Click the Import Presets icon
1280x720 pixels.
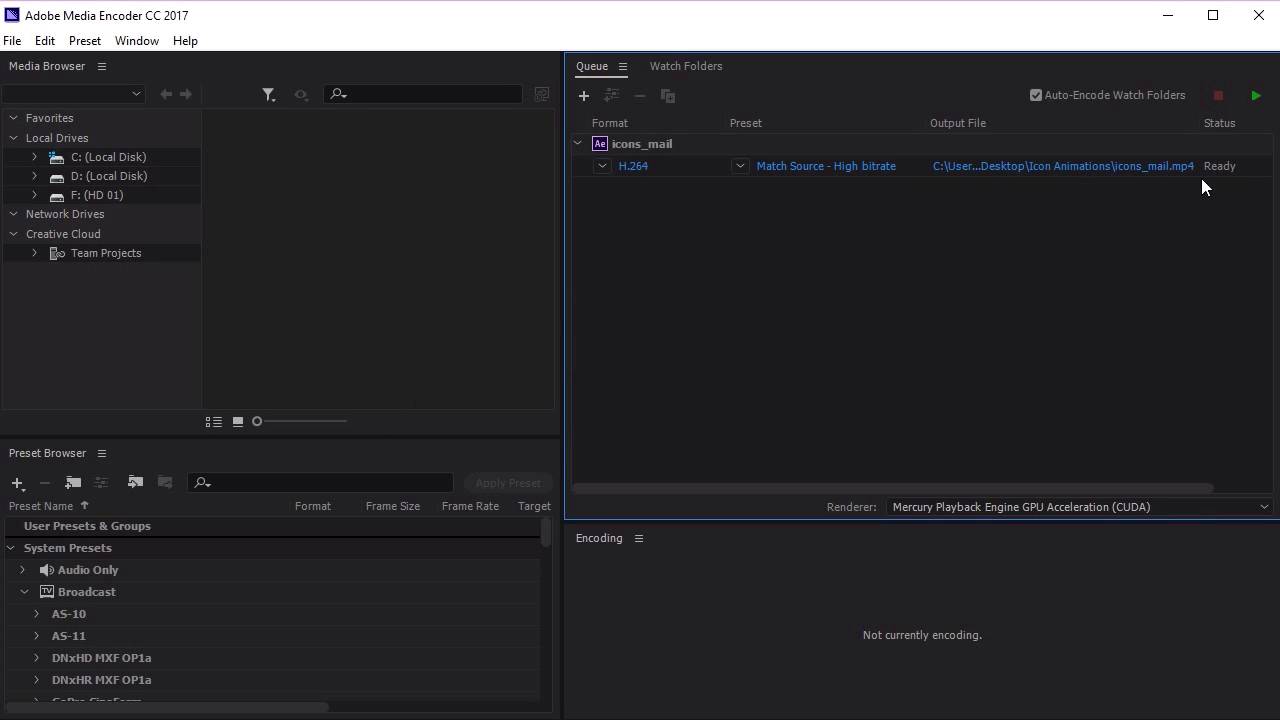tap(135, 483)
